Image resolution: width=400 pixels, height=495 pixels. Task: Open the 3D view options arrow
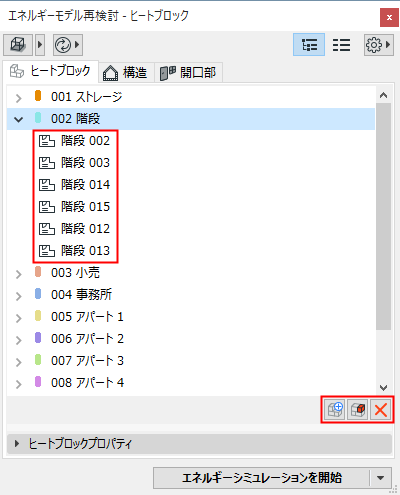[40, 45]
